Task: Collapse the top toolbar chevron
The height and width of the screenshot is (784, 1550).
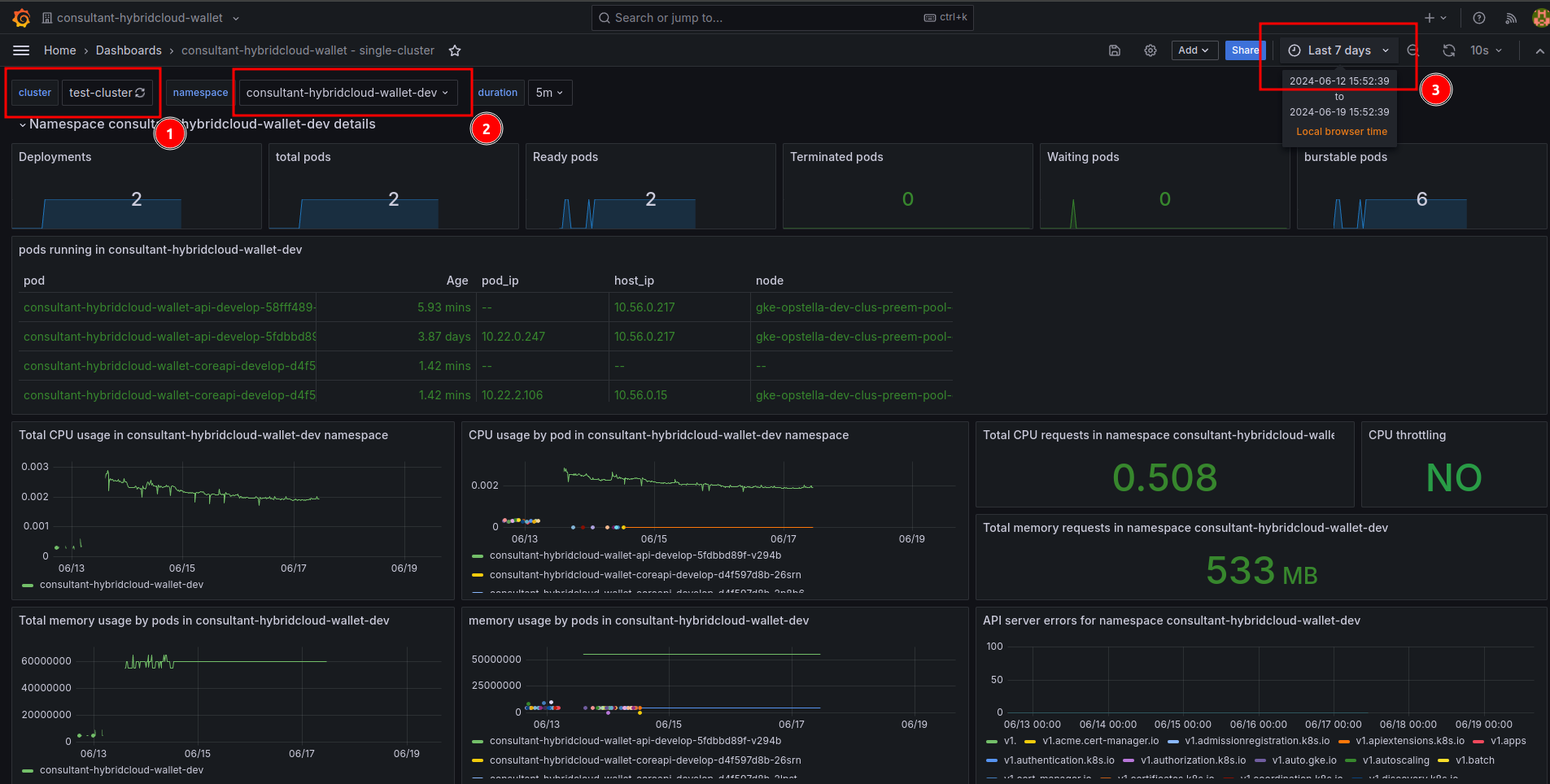Action: point(1539,50)
